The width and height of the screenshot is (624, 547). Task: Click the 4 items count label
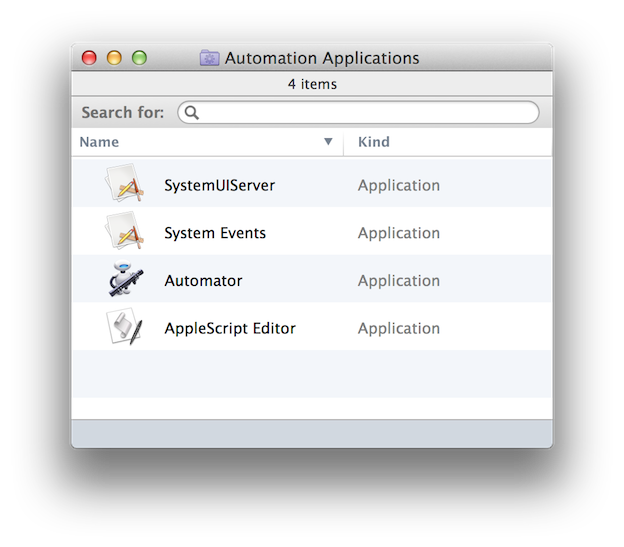click(312, 84)
